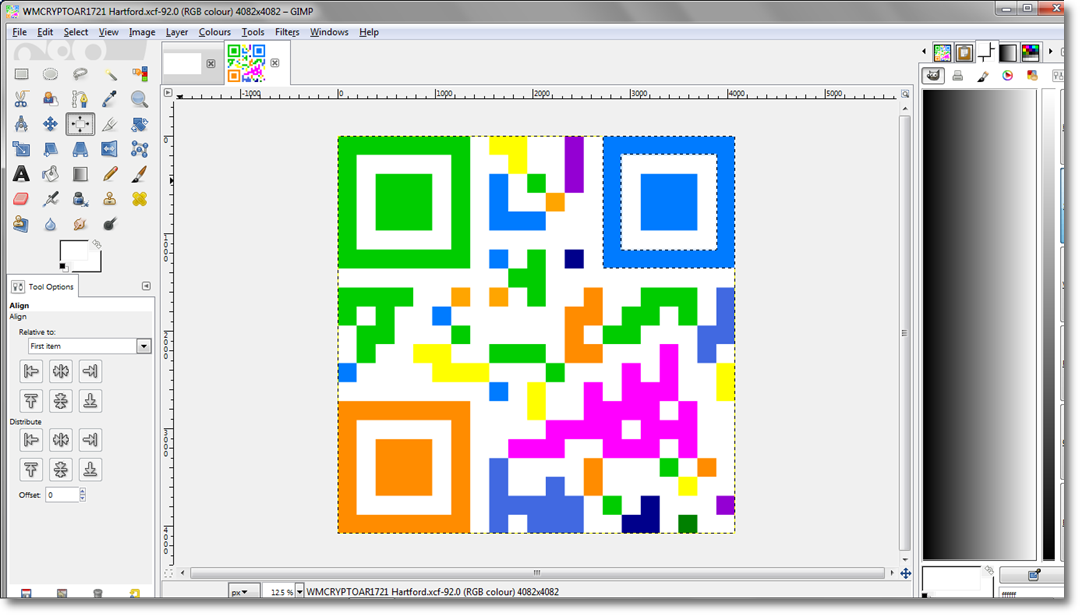Image resolution: width=1080 pixels, height=615 pixels.
Task: Switch to the Tool Options tab
Action: click(x=43, y=286)
